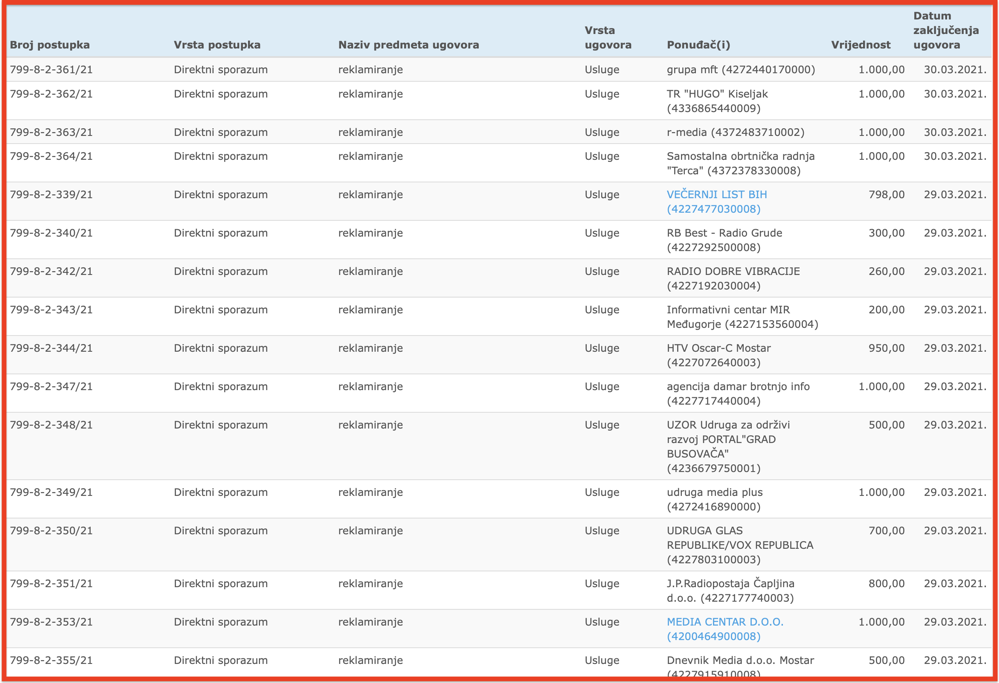Screen dimensions: 999x683
Task: Click the RADIO DOBRE VIBRACIJE bidder cell
Action: pyautogui.click(x=733, y=278)
